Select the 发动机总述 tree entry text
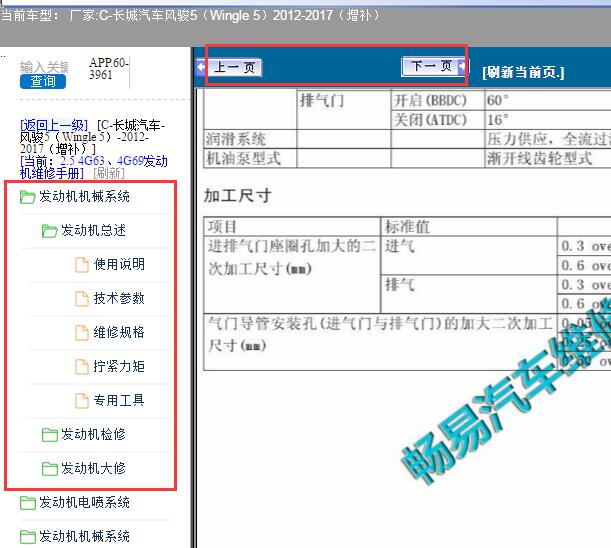Viewport: 611px width, 548px height. [93, 230]
